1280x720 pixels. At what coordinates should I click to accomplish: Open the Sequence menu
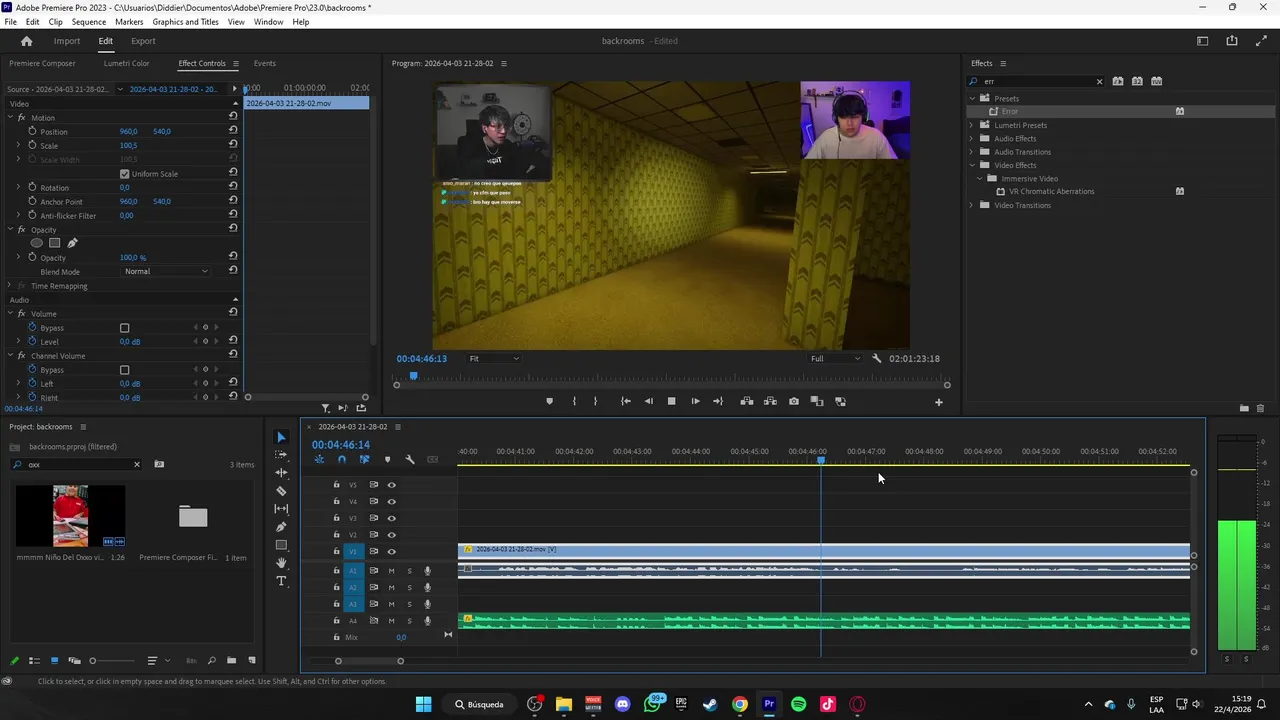click(x=88, y=22)
